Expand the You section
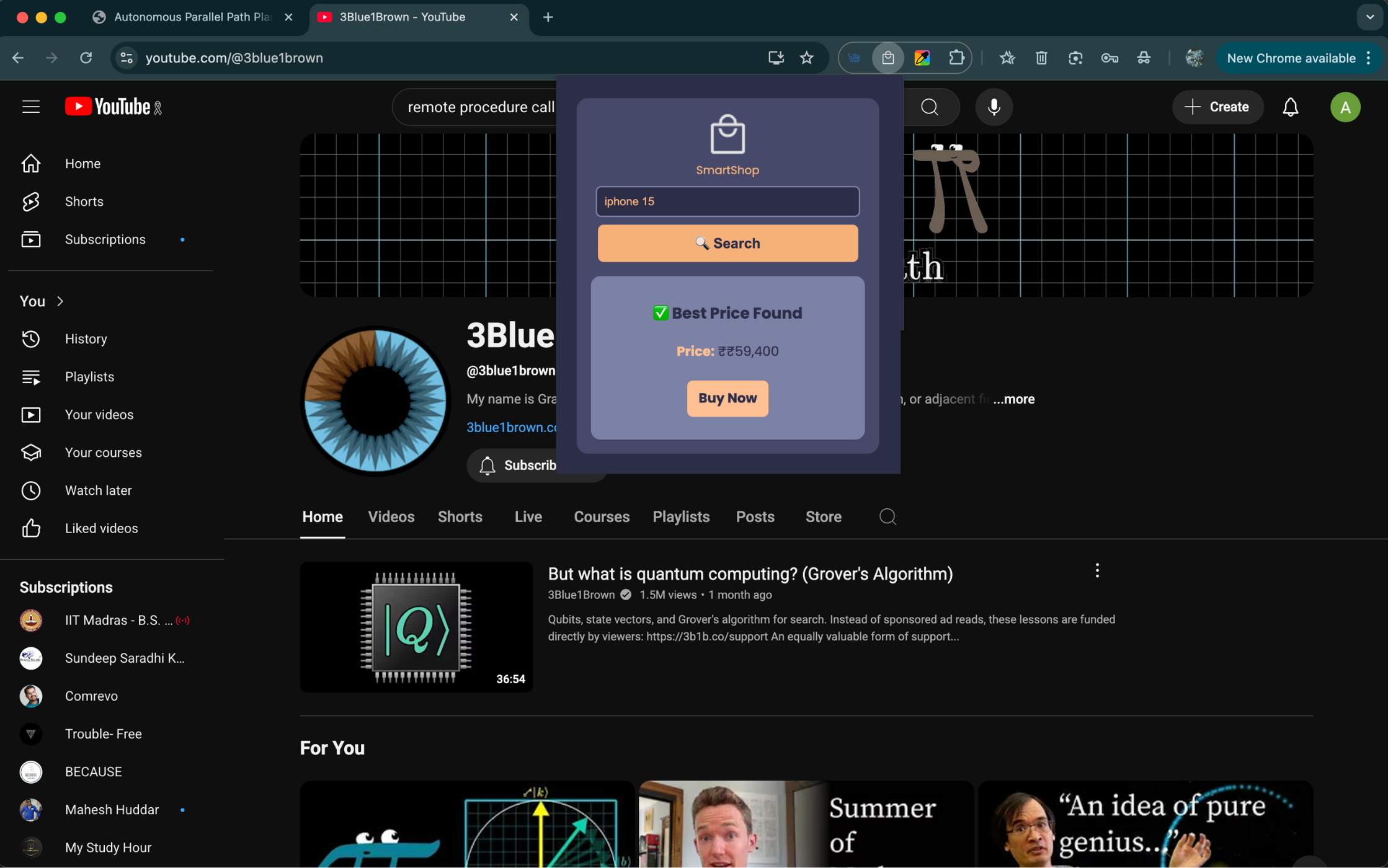The width and height of the screenshot is (1388, 868). coord(42,301)
